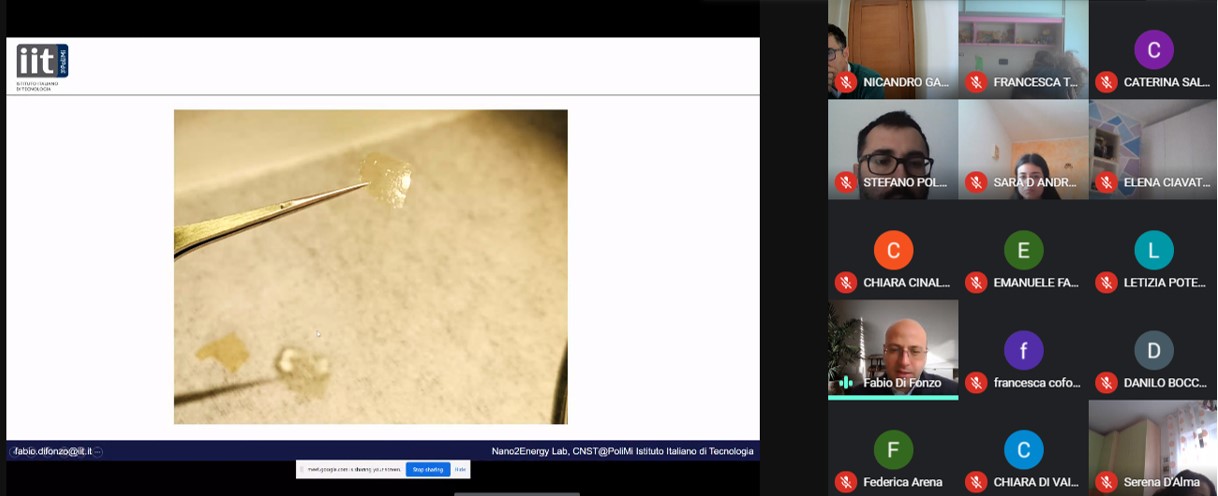
Task: Select Federica Arena's green F avatar
Action: [x=893, y=450]
